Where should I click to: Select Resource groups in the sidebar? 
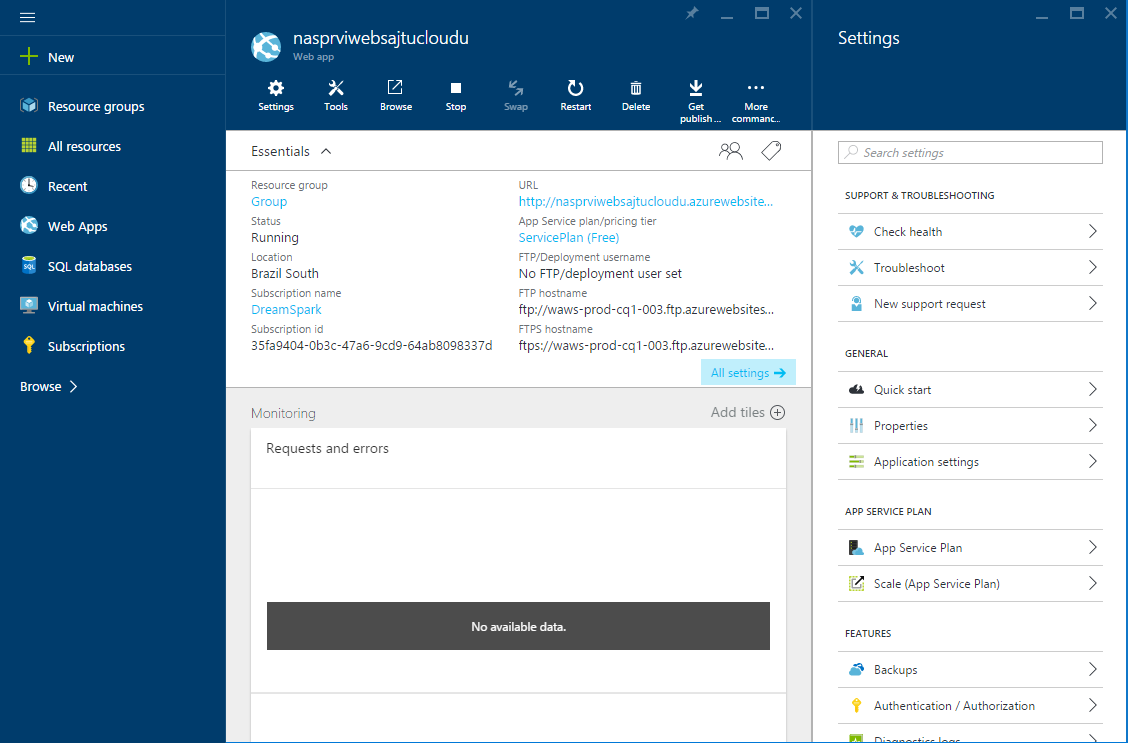95,106
